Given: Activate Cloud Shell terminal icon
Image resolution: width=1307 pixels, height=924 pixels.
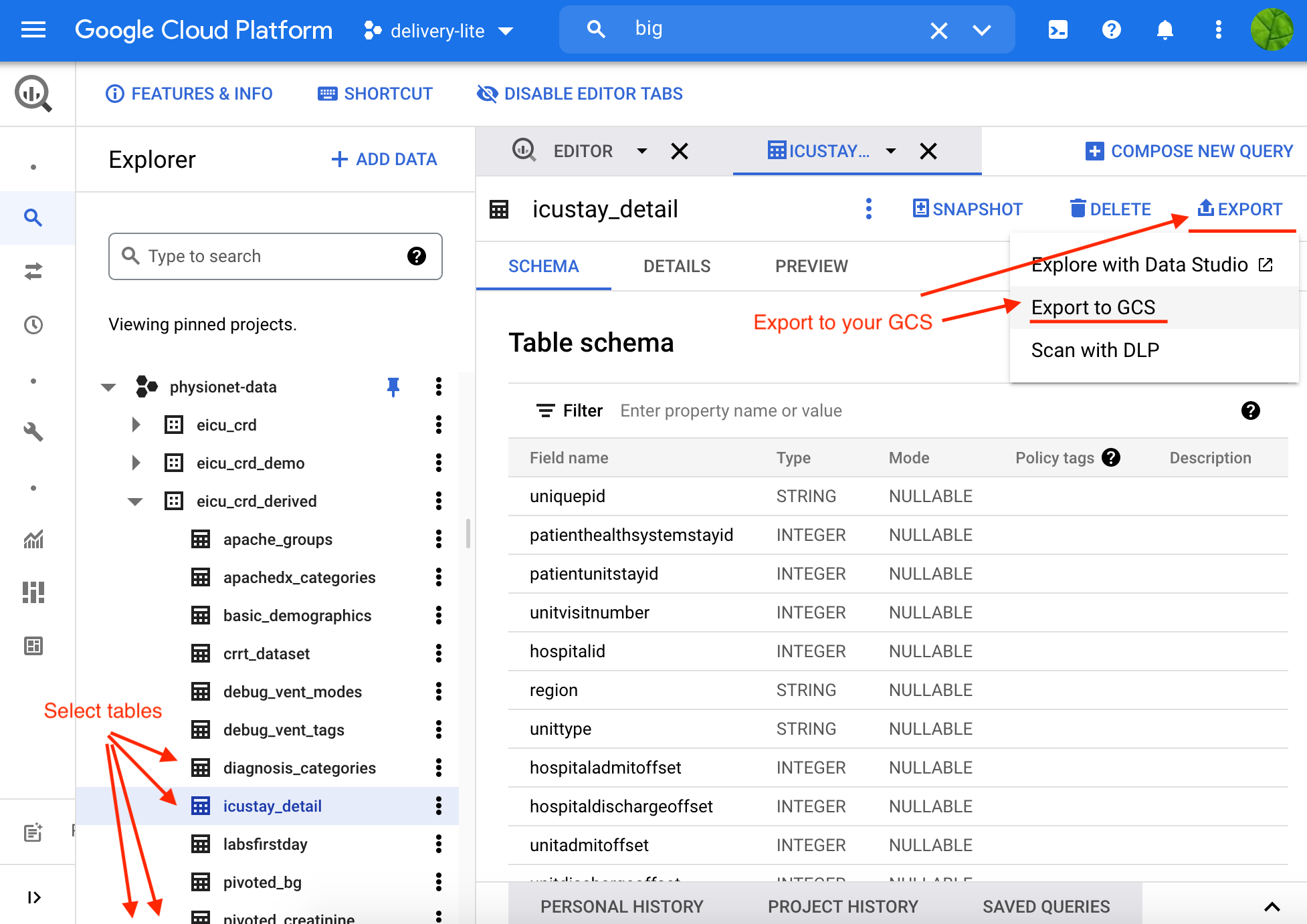Looking at the screenshot, I should pyautogui.click(x=1058, y=30).
